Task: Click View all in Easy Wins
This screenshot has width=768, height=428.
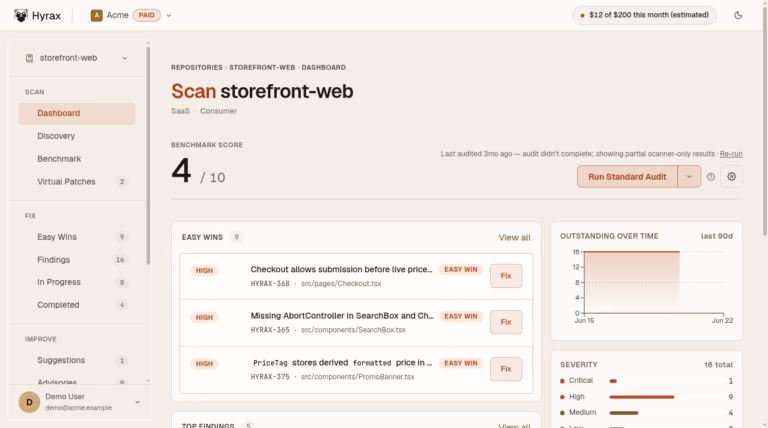Action: point(514,238)
